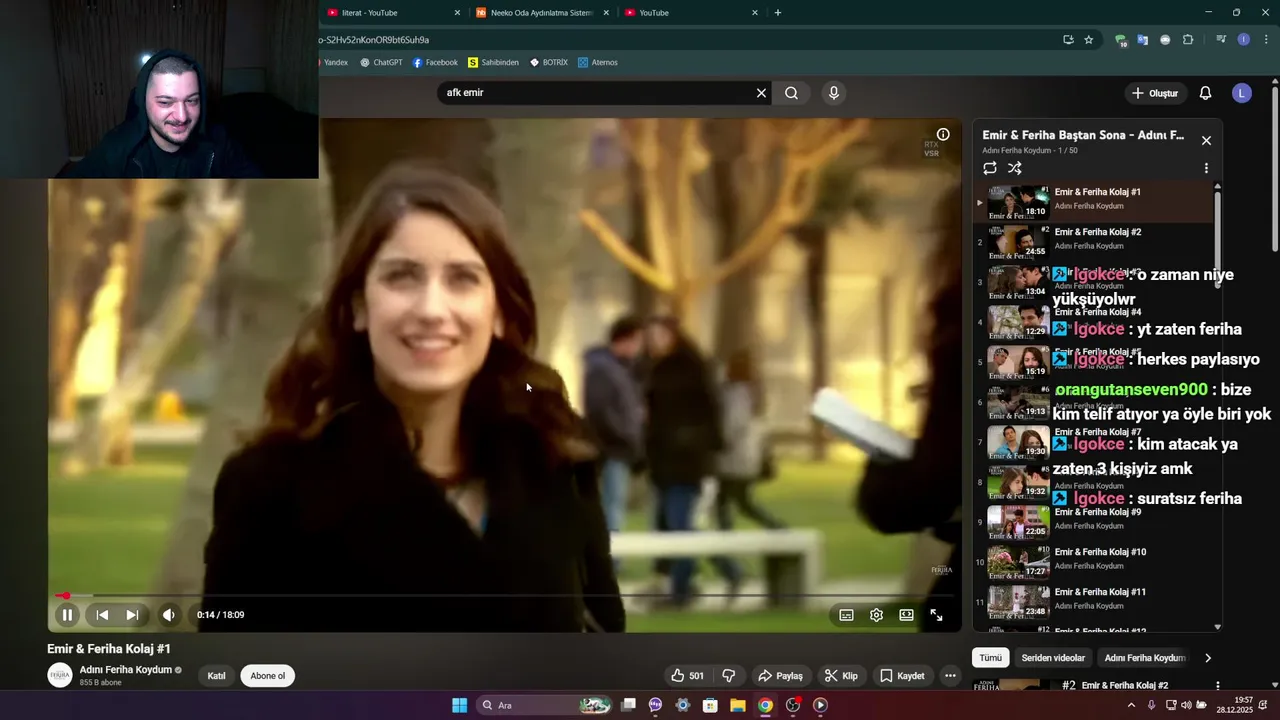This screenshot has width=1280, height=720.
Task: Subscribe with Abone ol button
Action: (x=268, y=676)
